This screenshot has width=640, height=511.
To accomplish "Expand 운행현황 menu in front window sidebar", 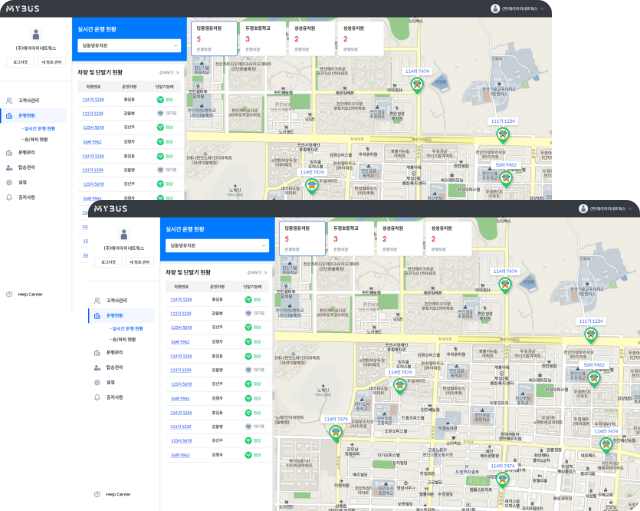I will [115, 314].
